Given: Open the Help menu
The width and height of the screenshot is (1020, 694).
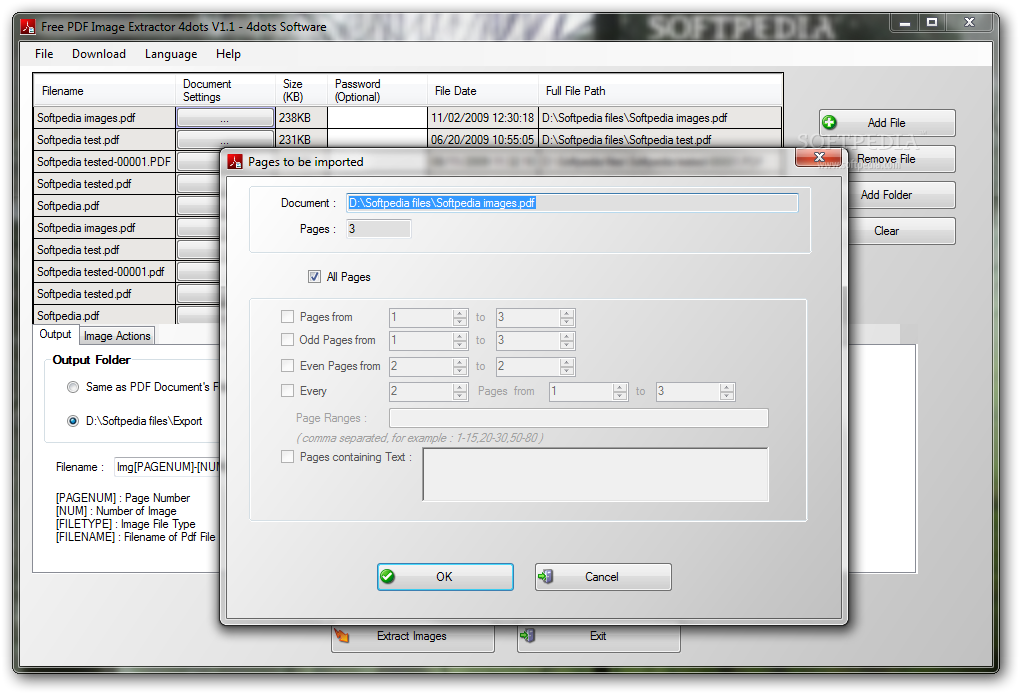Looking at the screenshot, I should coord(228,54).
